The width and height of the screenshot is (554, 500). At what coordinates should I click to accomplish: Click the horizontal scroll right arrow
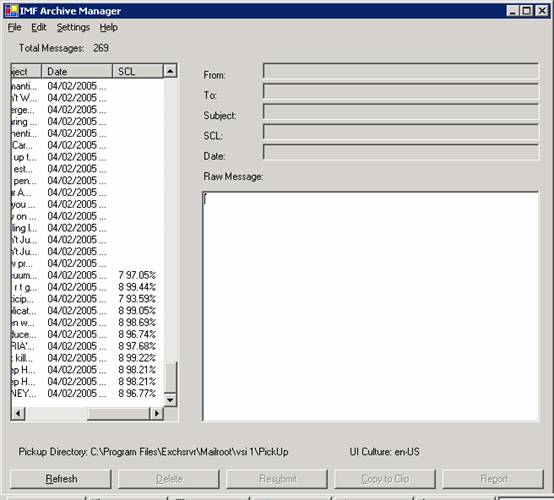click(x=157, y=413)
